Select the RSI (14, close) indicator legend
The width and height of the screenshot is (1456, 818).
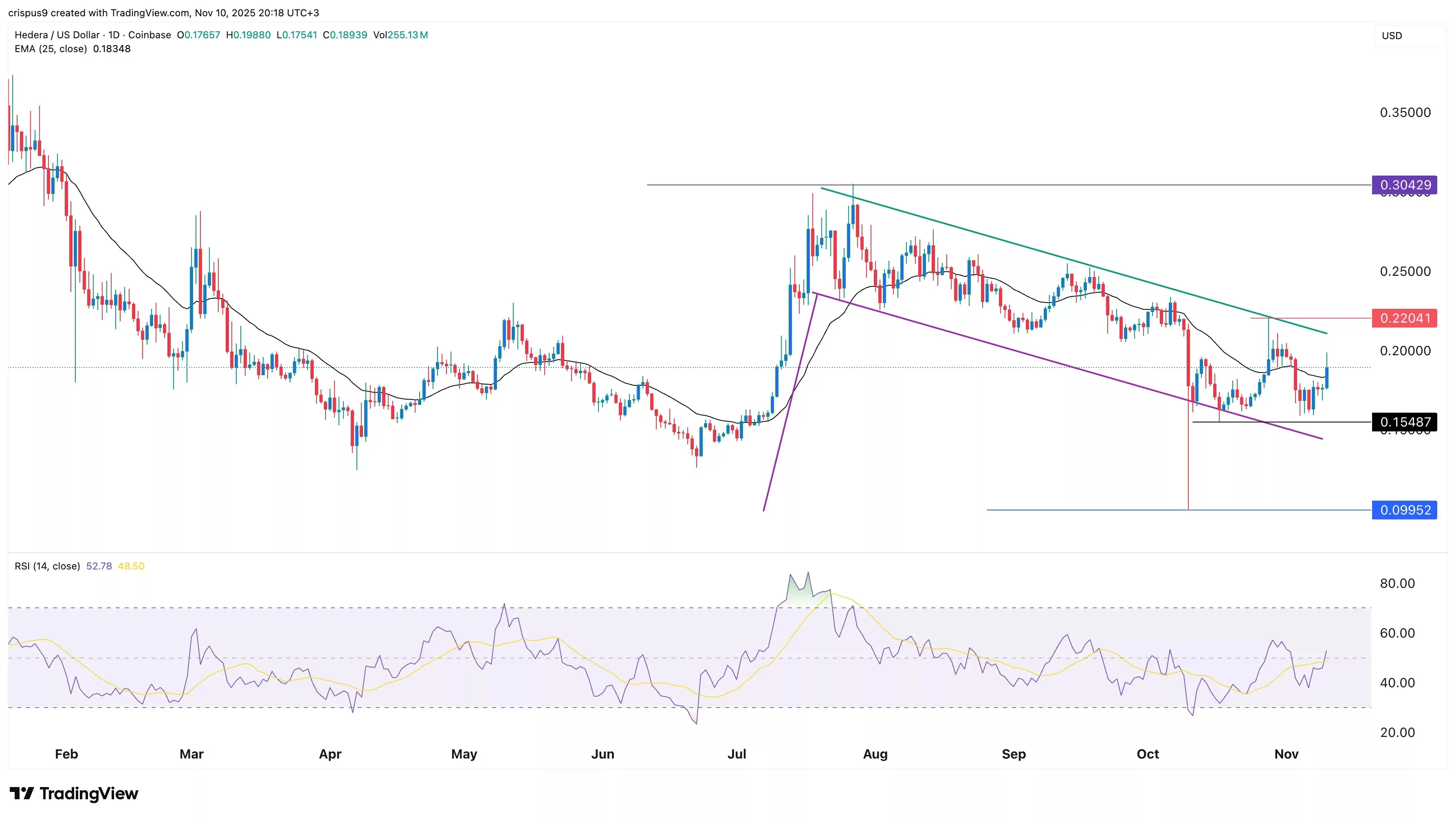click(48, 566)
